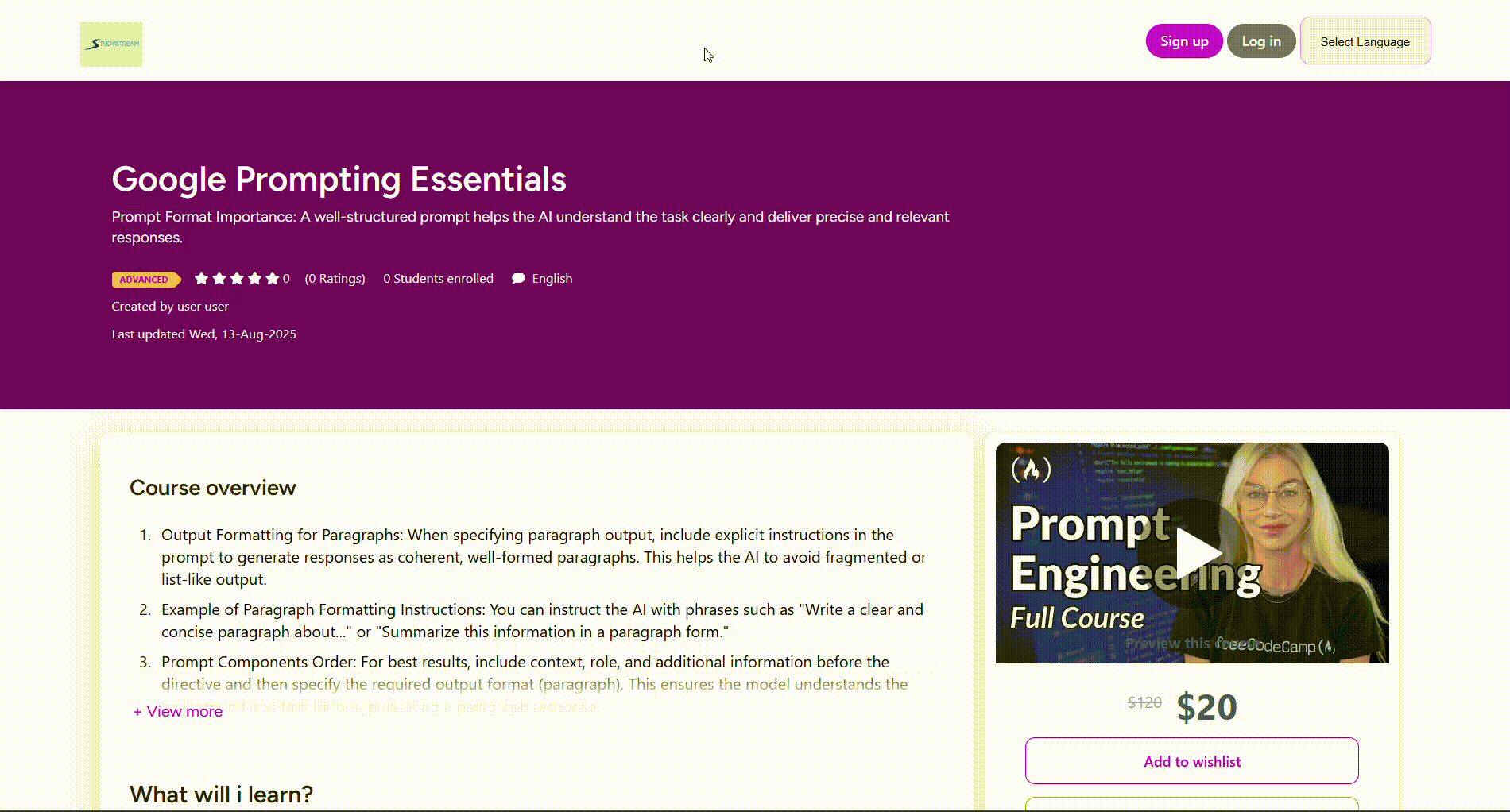The height and width of the screenshot is (812, 1510).
Task: Add the course to wishlist
Action: [x=1192, y=761]
